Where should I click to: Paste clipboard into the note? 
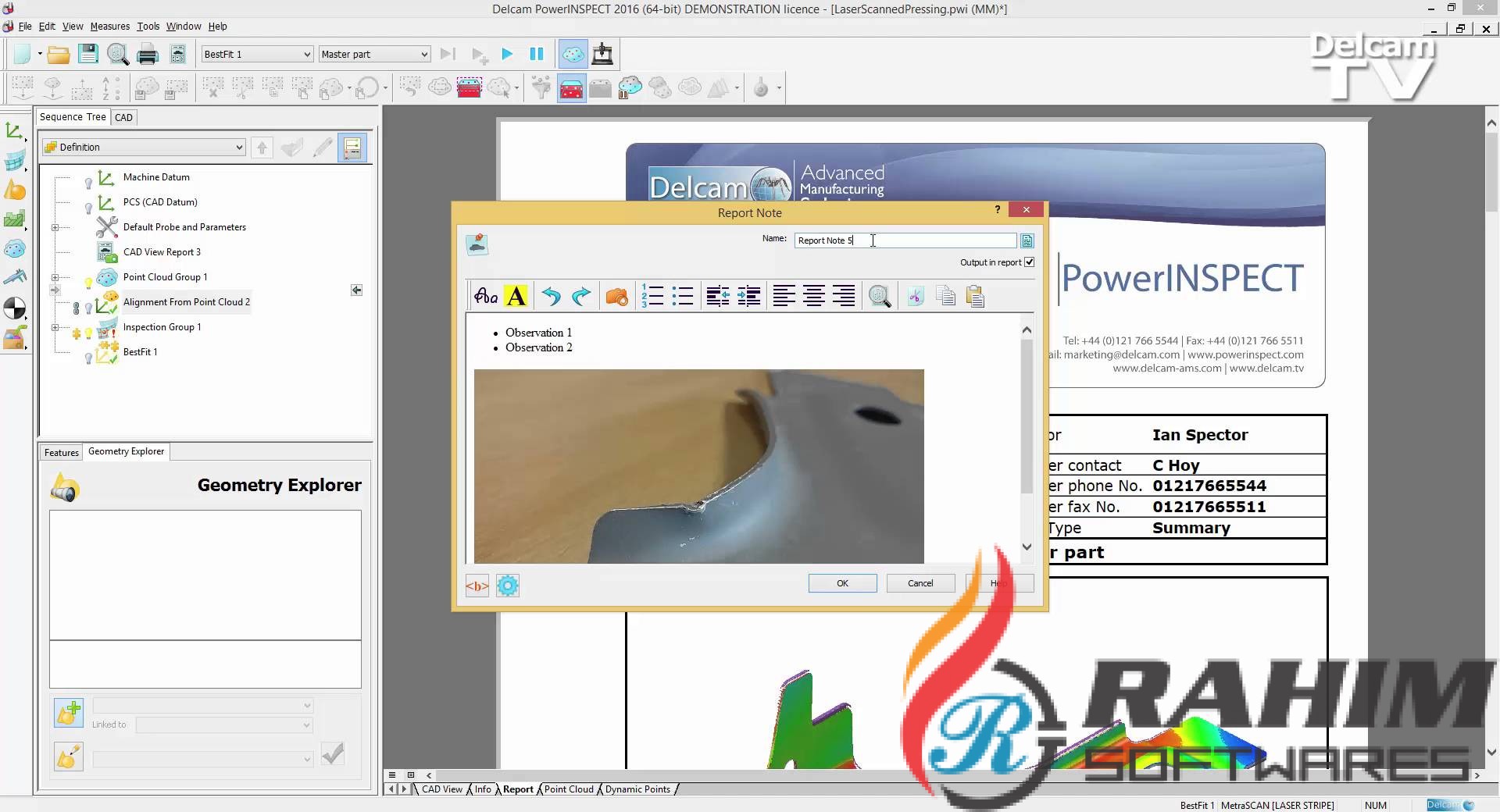[975, 296]
